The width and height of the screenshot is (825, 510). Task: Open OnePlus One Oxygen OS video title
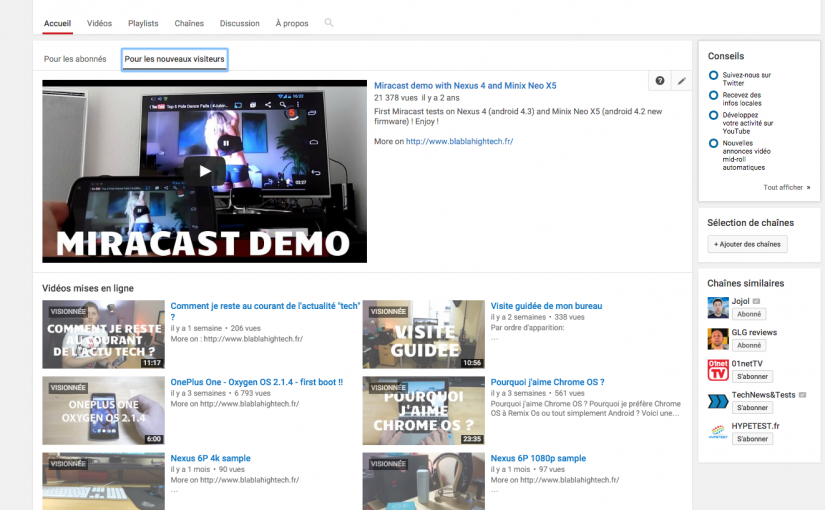(x=257, y=382)
